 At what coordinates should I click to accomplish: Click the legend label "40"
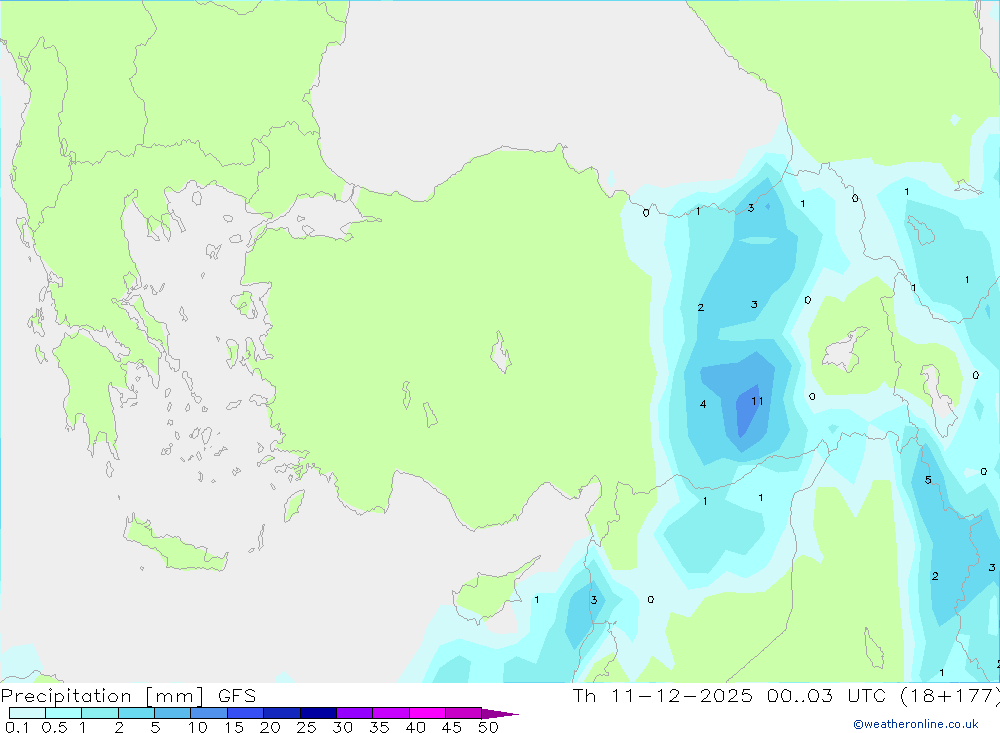click(x=416, y=727)
